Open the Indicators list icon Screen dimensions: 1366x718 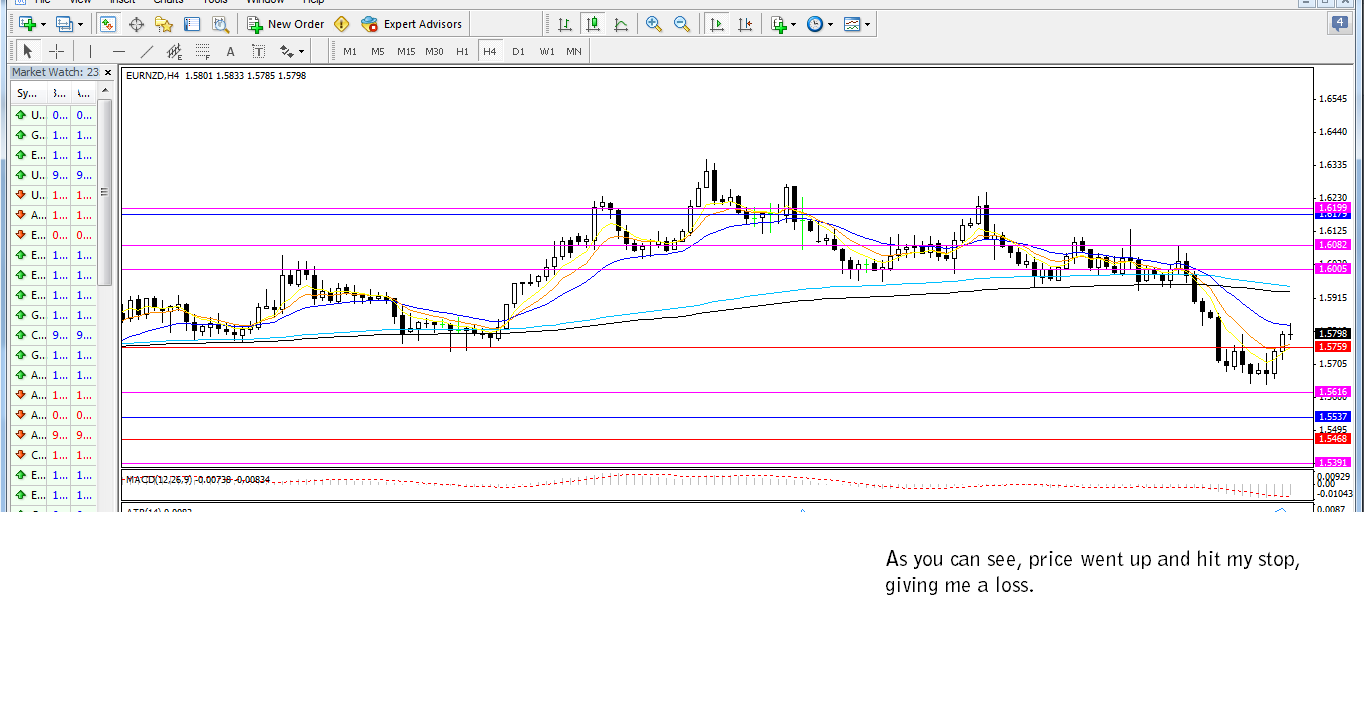(779, 24)
